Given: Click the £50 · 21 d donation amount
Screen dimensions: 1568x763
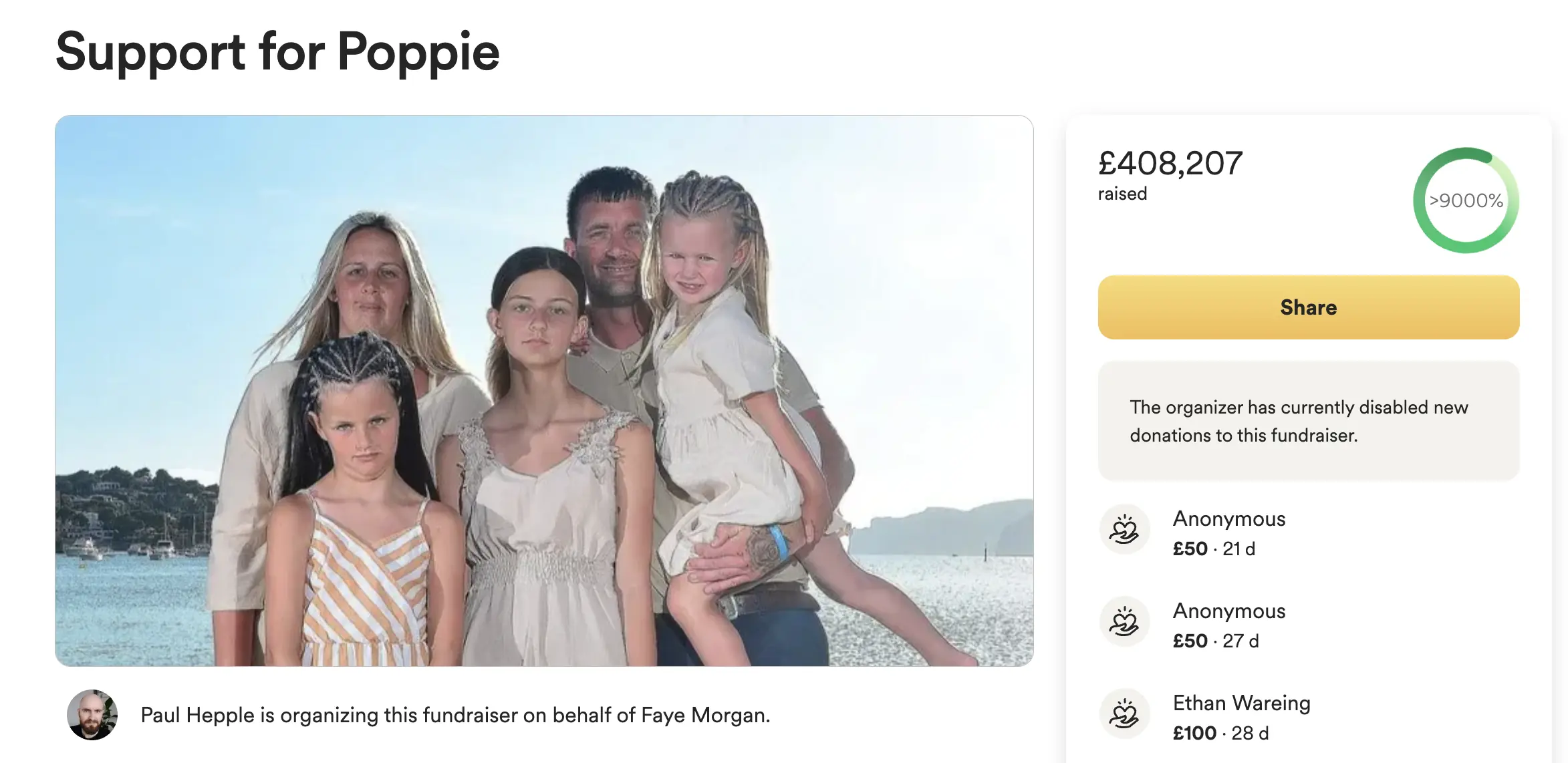Looking at the screenshot, I should pyautogui.click(x=1214, y=549).
